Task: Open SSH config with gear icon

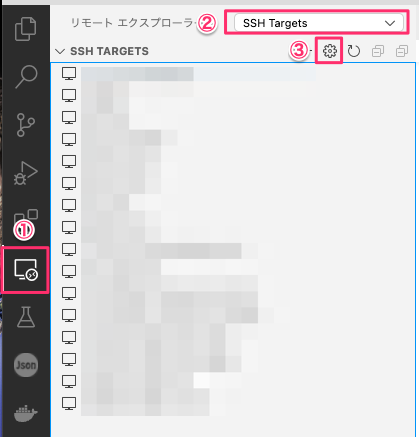Action: (330, 51)
